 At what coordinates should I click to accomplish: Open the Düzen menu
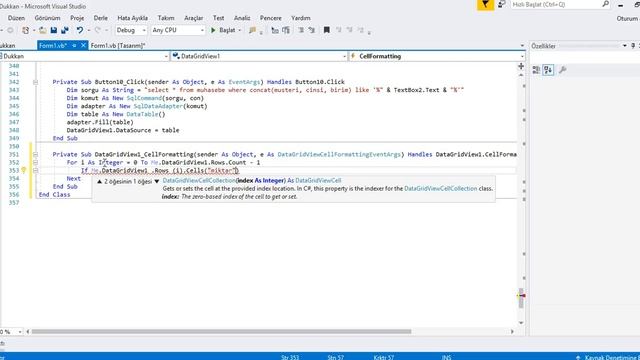pos(16,18)
